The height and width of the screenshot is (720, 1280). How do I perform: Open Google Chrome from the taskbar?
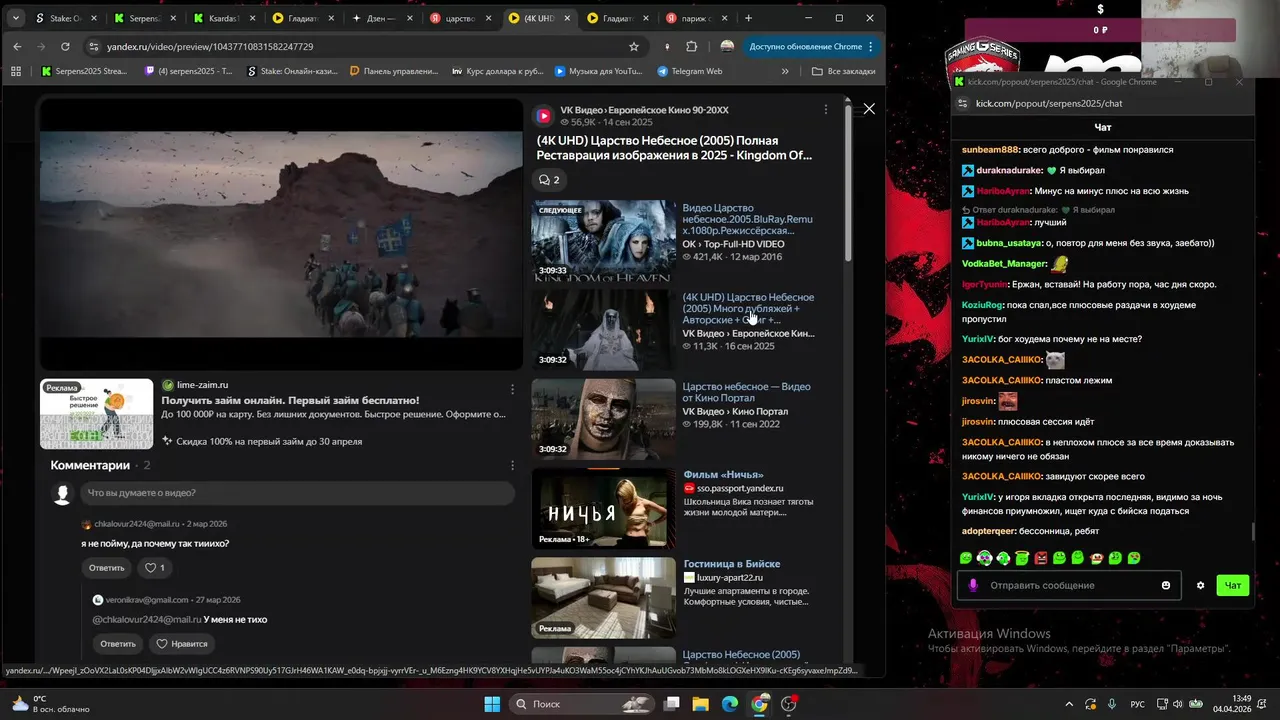[760, 704]
